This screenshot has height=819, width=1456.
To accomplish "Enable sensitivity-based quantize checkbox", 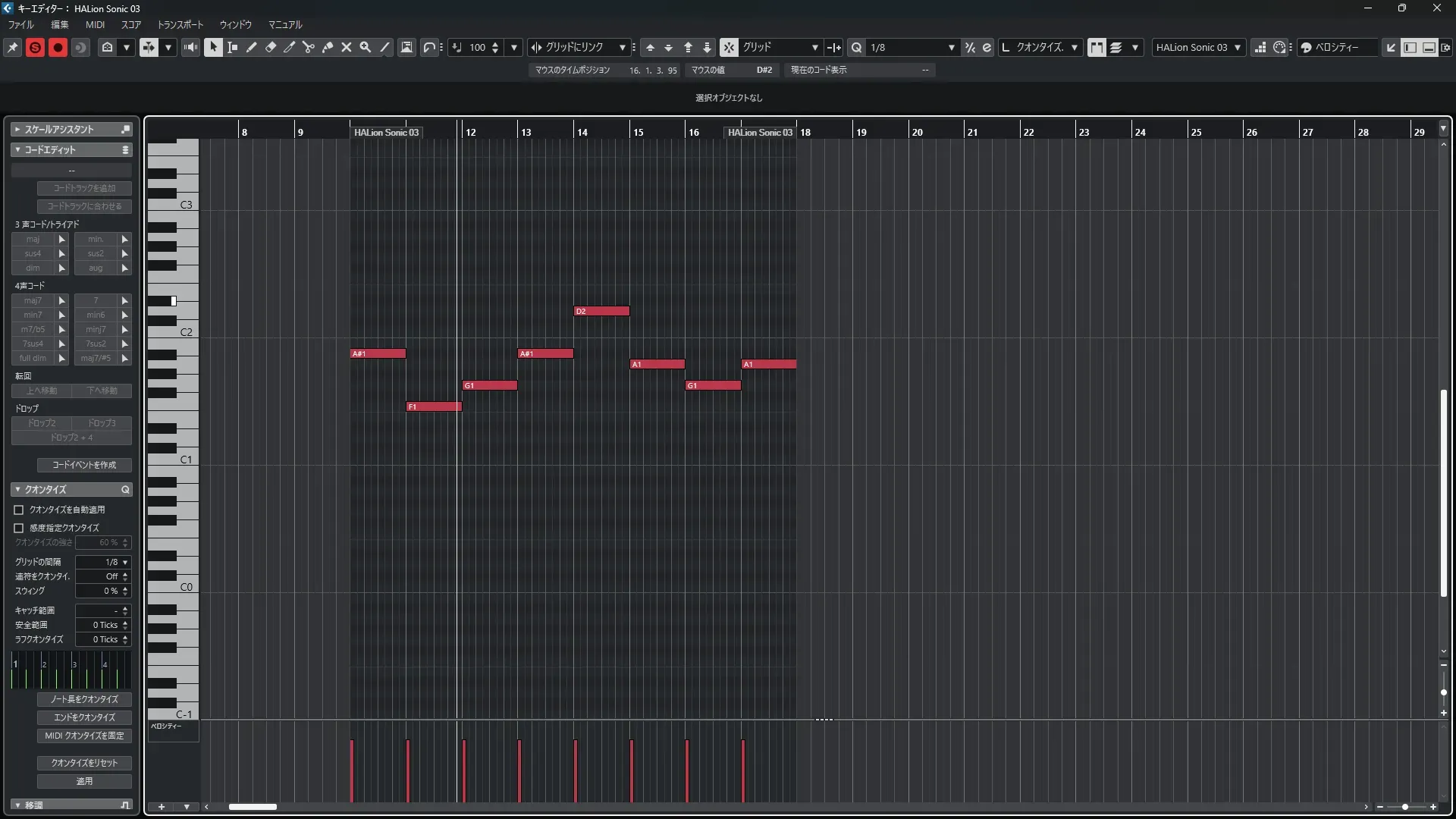I will 19,528.
